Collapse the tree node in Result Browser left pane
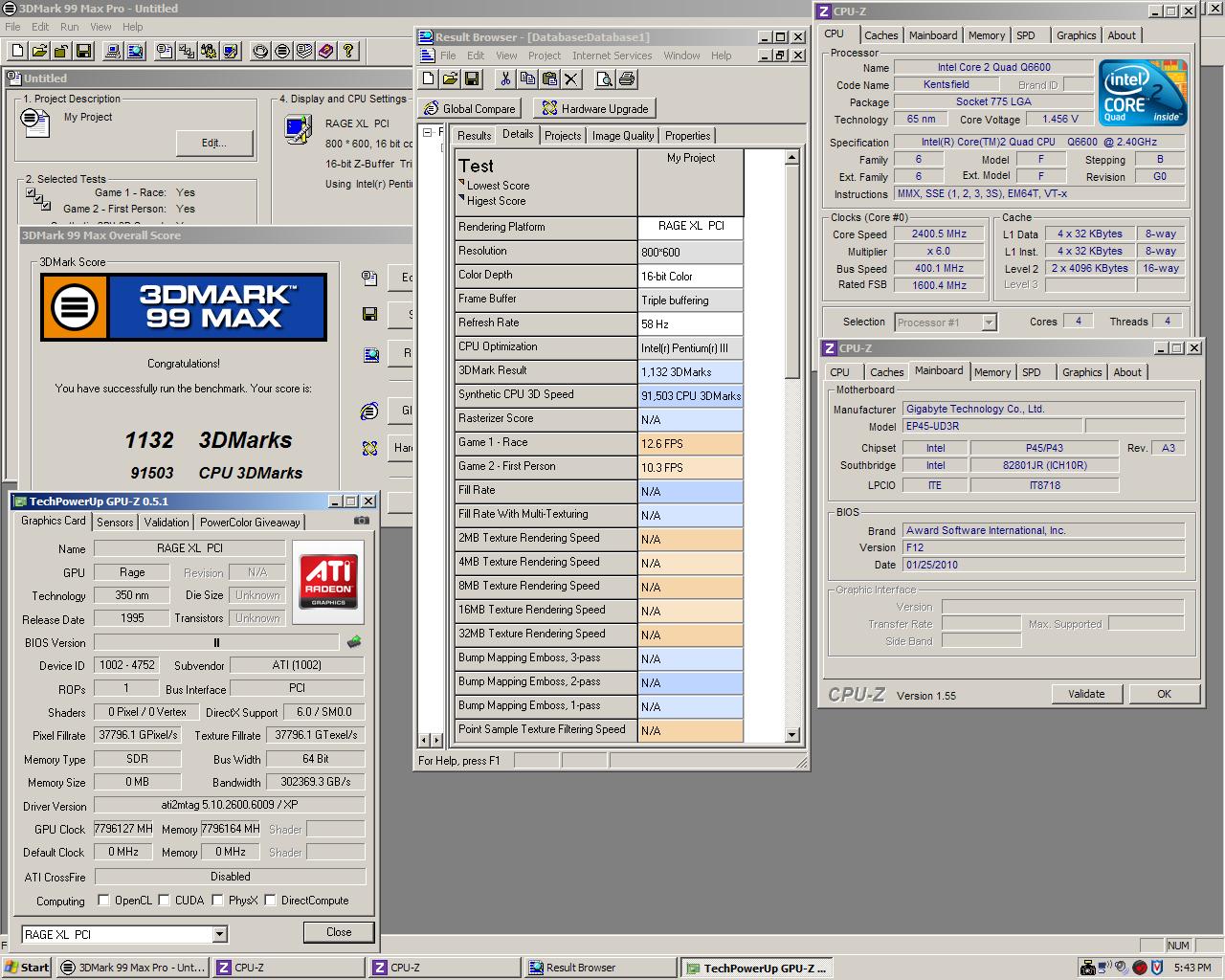 tap(428, 133)
